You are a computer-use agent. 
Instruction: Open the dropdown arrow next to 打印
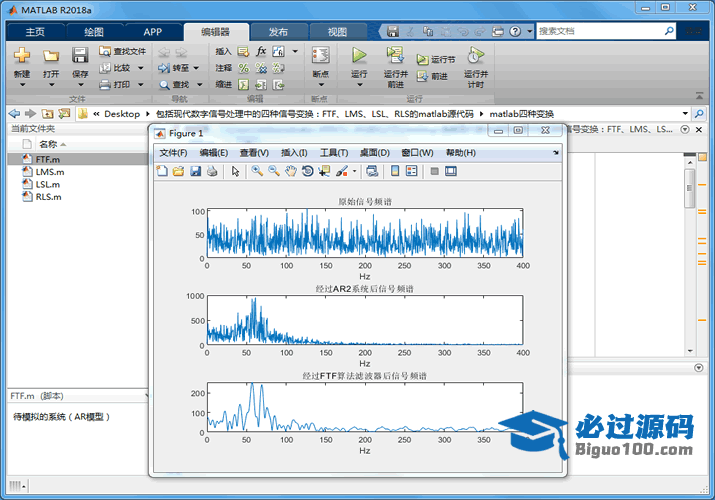click(x=140, y=84)
